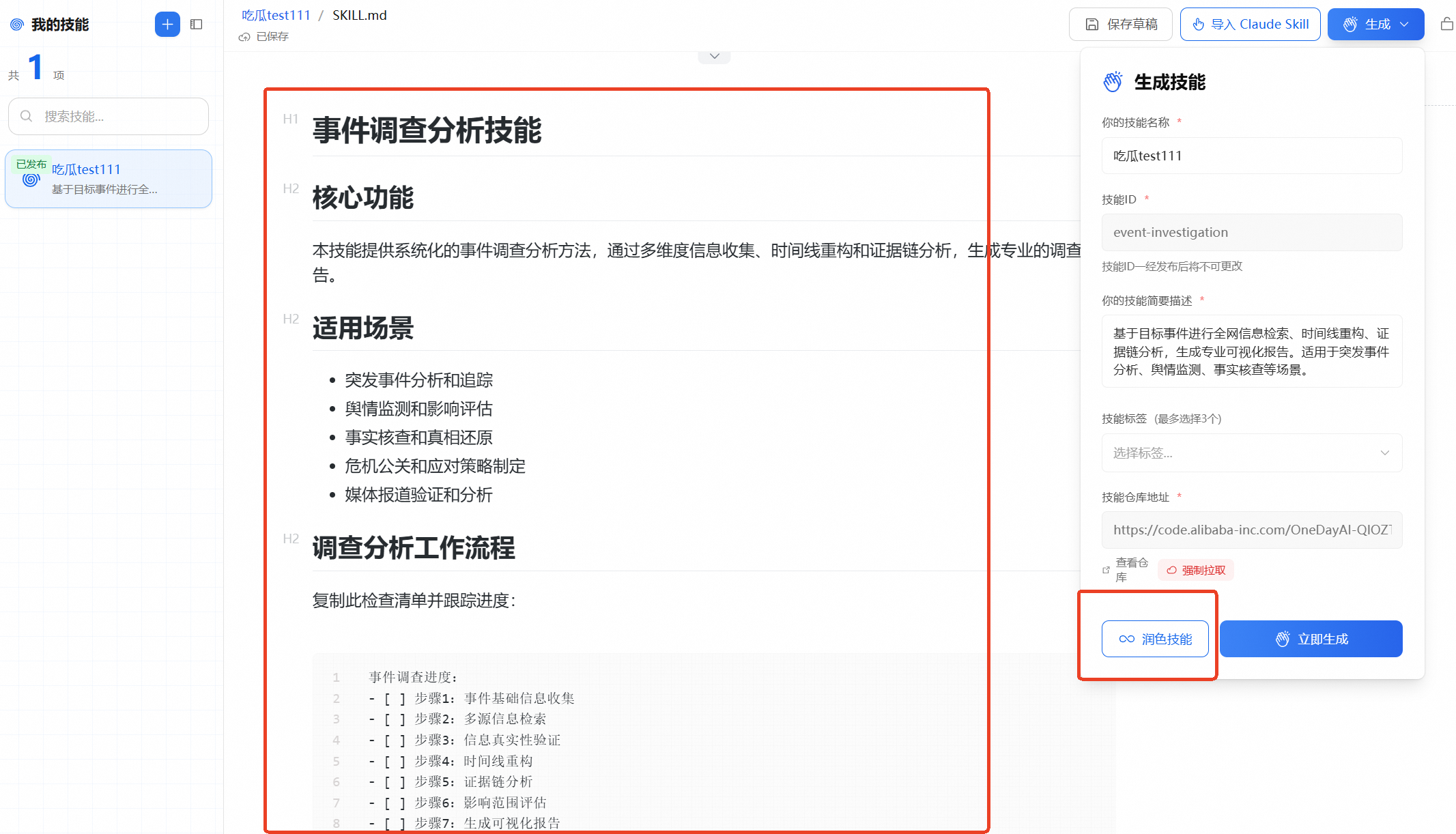Viewport: 1456px width, 834px height.
Task: Expand the 选择标签 tags dropdown
Action: [x=1251, y=453]
